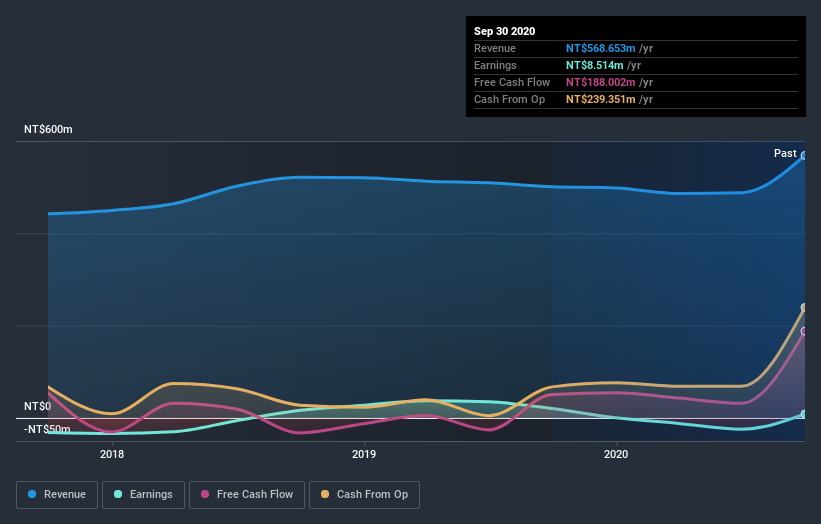
Task: Click the NT$188.002m free cash flow value
Action: [x=601, y=82]
